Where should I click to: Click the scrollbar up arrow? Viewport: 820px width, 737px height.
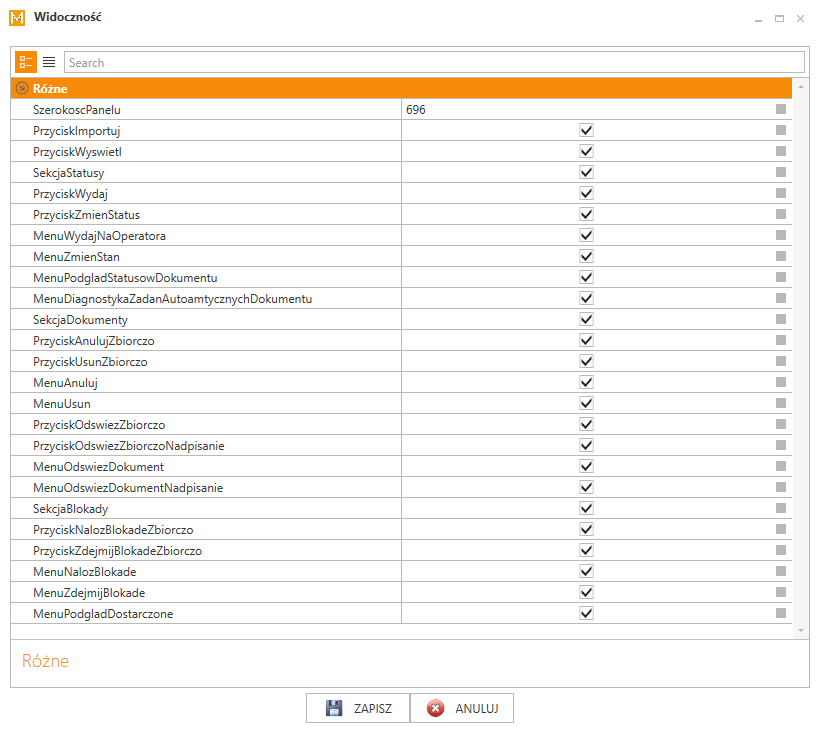click(x=801, y=86)
